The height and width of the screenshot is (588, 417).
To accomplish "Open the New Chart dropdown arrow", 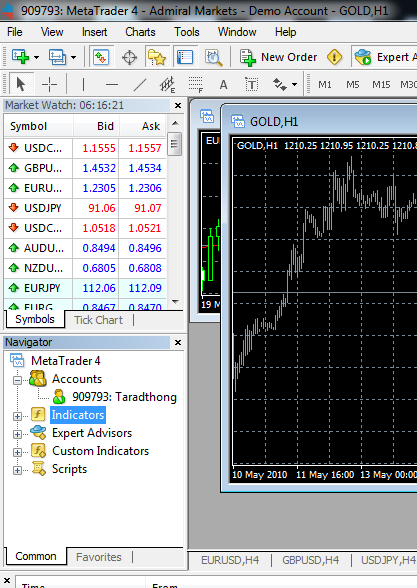I will click(x=36, y=57).
